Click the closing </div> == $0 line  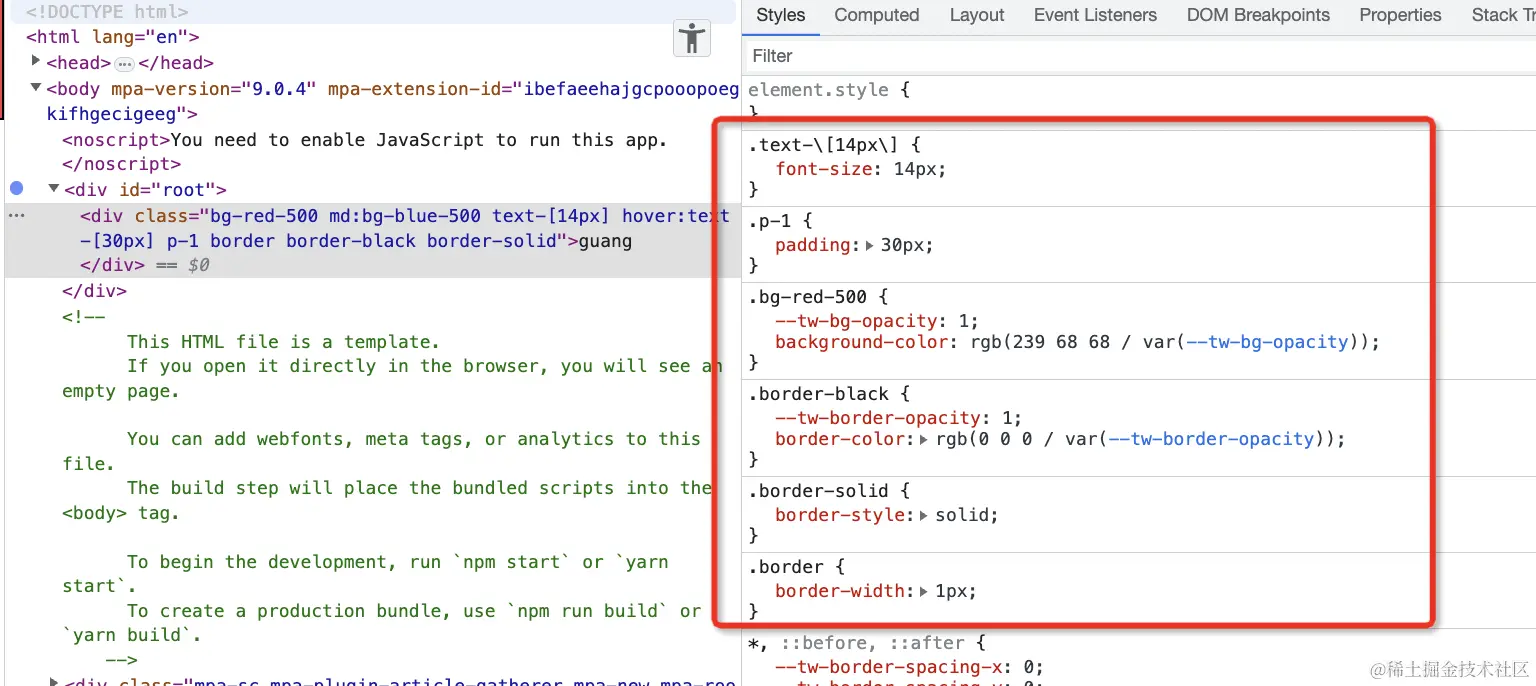click(145, 266)
